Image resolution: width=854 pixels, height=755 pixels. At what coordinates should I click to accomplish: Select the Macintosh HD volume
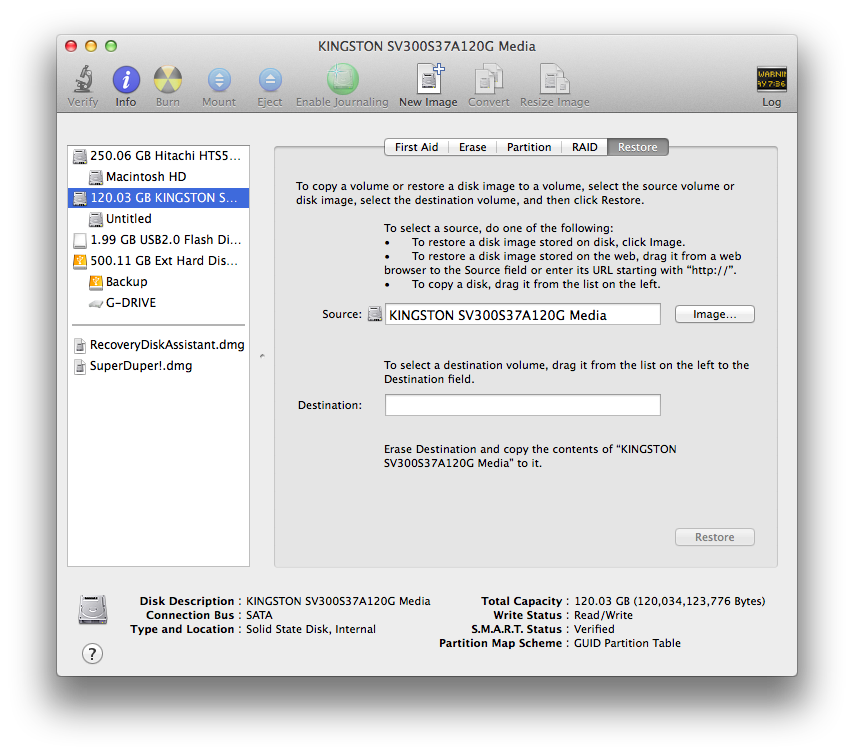click(x=158, y=176)
